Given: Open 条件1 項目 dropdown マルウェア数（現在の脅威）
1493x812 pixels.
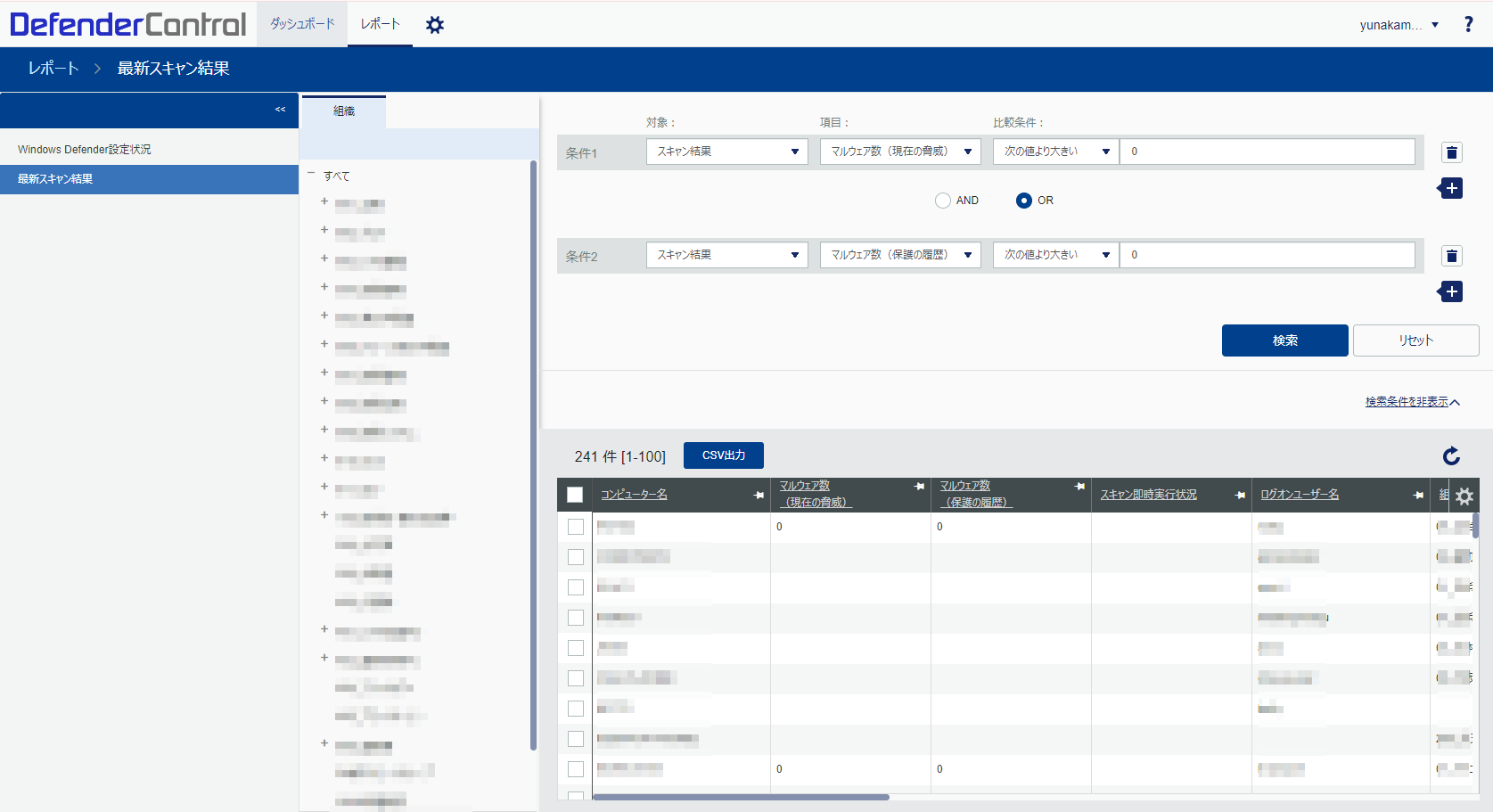Looking at the screenshot, I should click(x=900, y=152).
